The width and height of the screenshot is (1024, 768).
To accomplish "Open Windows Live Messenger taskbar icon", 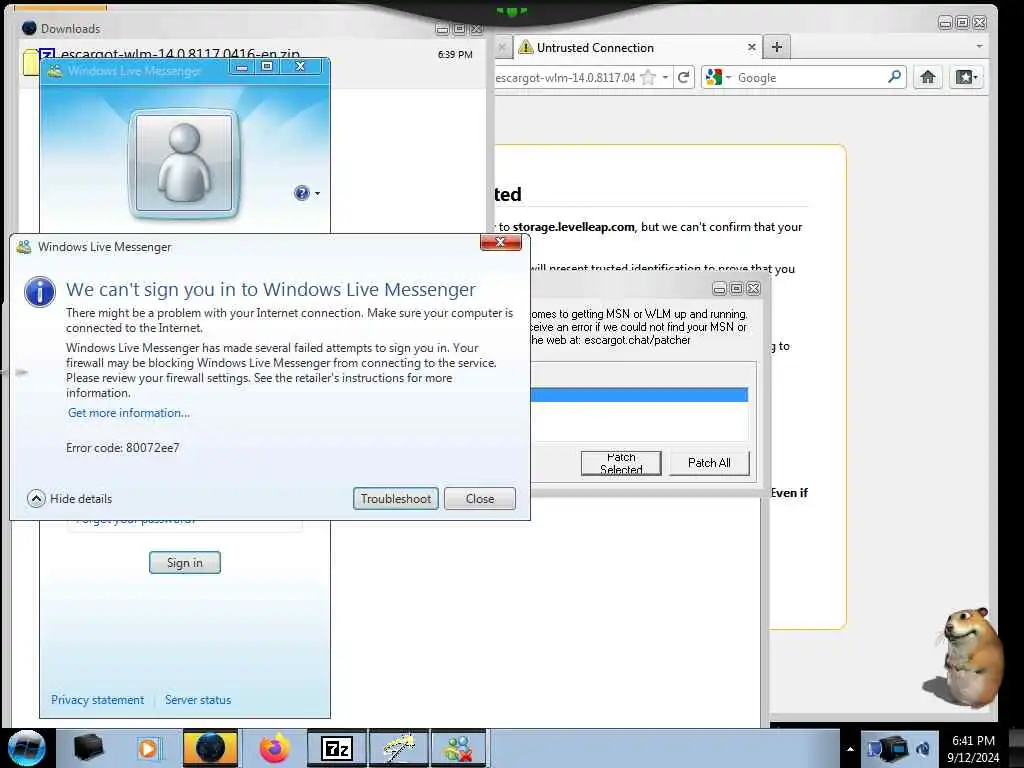I will pyautogui.click(x=459, y=748).
